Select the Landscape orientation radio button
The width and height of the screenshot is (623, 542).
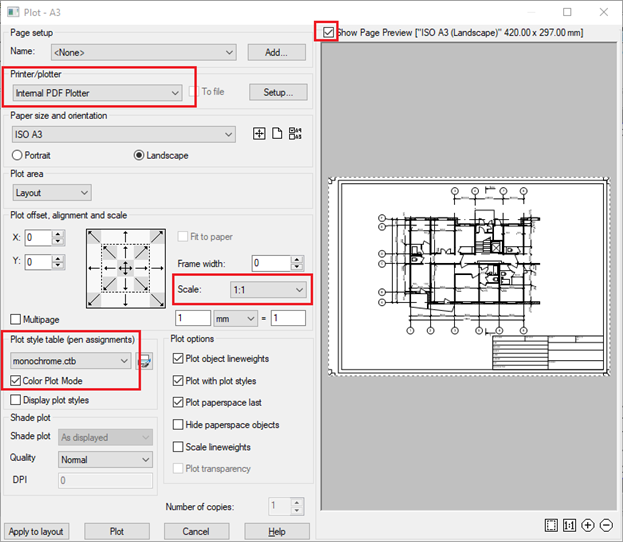[x=139, y=155]
